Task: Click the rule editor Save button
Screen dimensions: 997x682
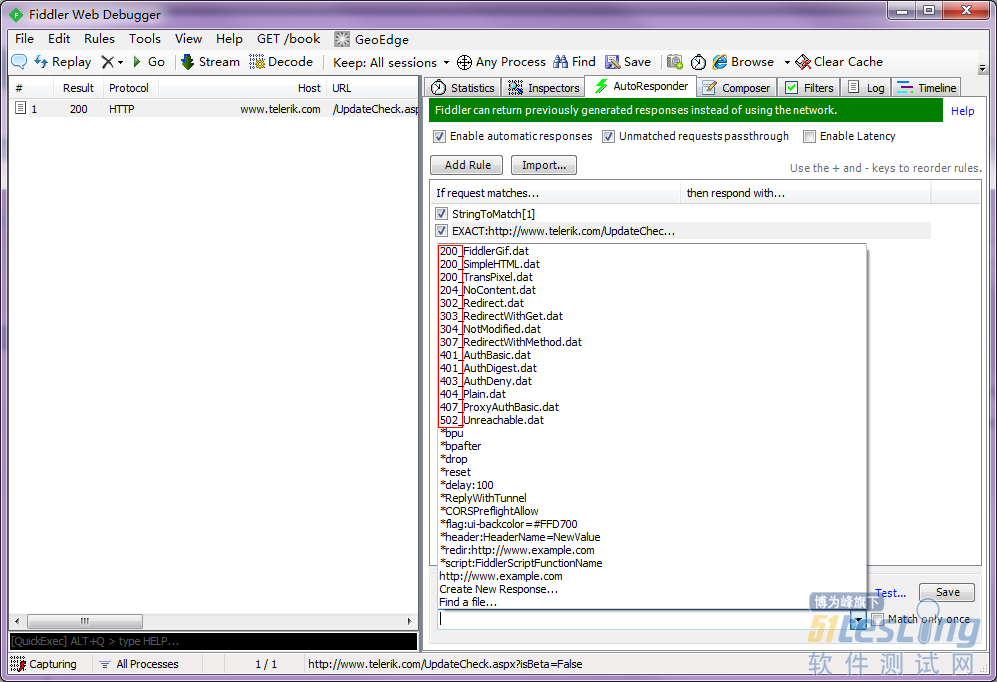Action: tap(947, 592)
